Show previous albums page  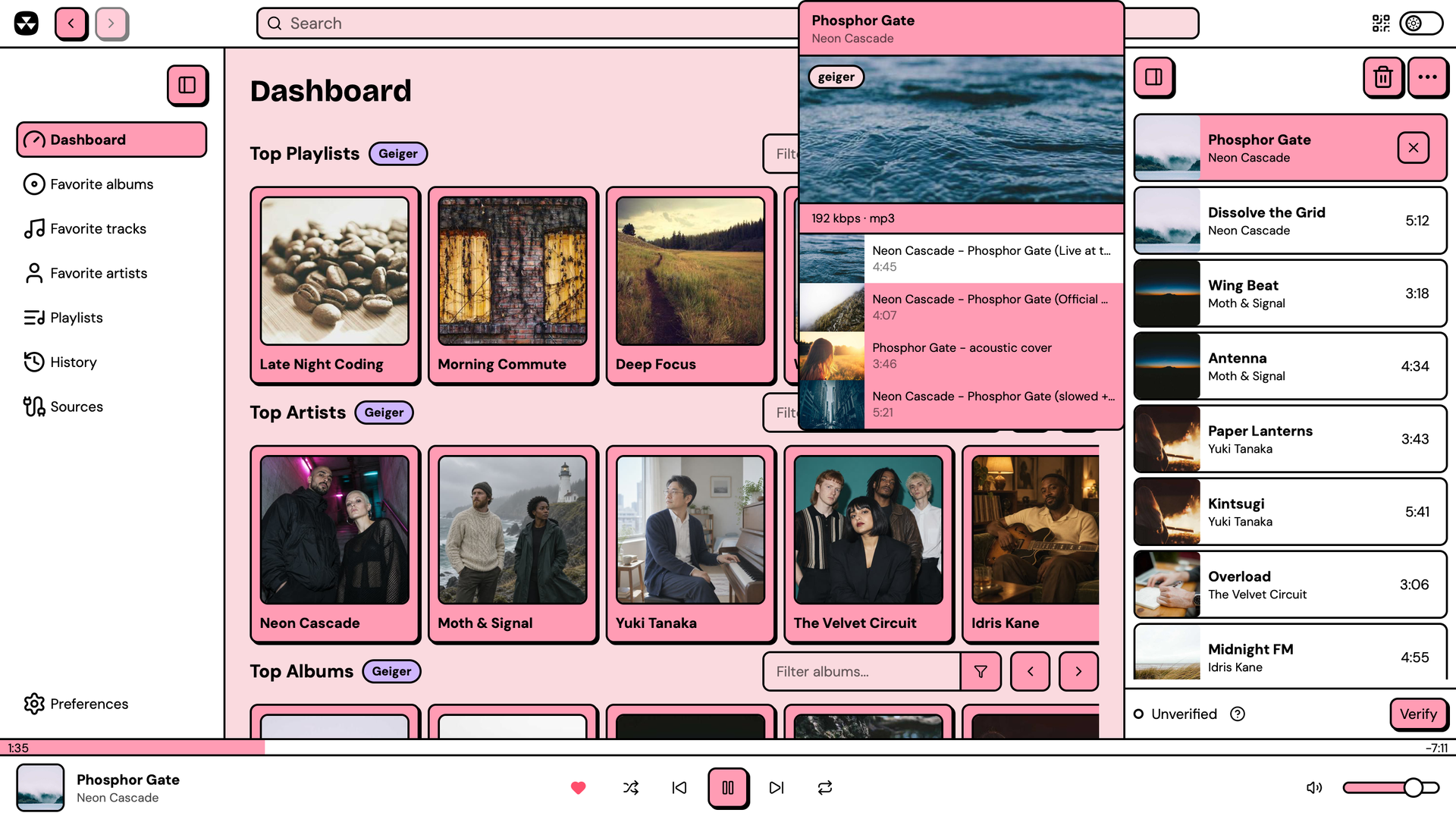point(1031,672)
